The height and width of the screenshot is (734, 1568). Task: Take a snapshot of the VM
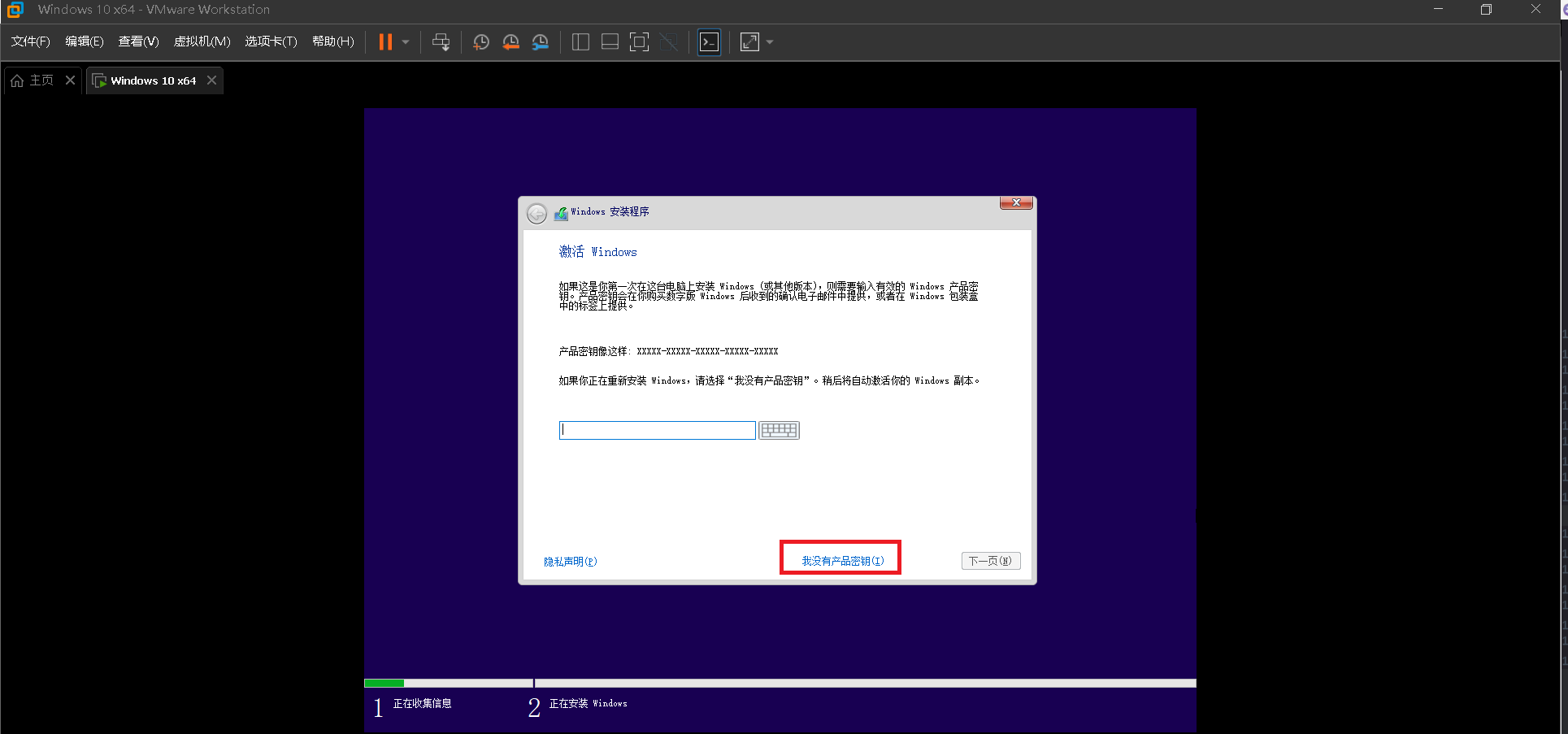pos(481,41)
